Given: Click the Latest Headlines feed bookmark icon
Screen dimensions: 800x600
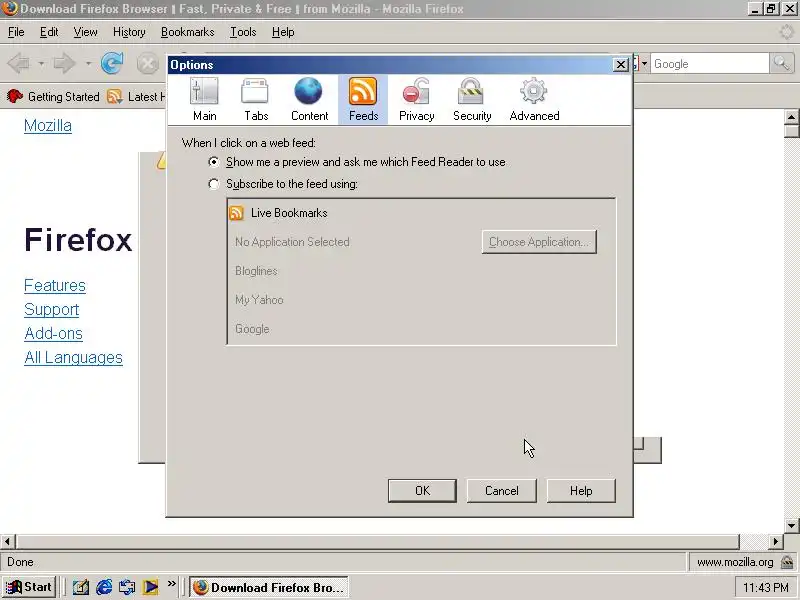Looking at the screenshot, I should [x=115, y=96].
